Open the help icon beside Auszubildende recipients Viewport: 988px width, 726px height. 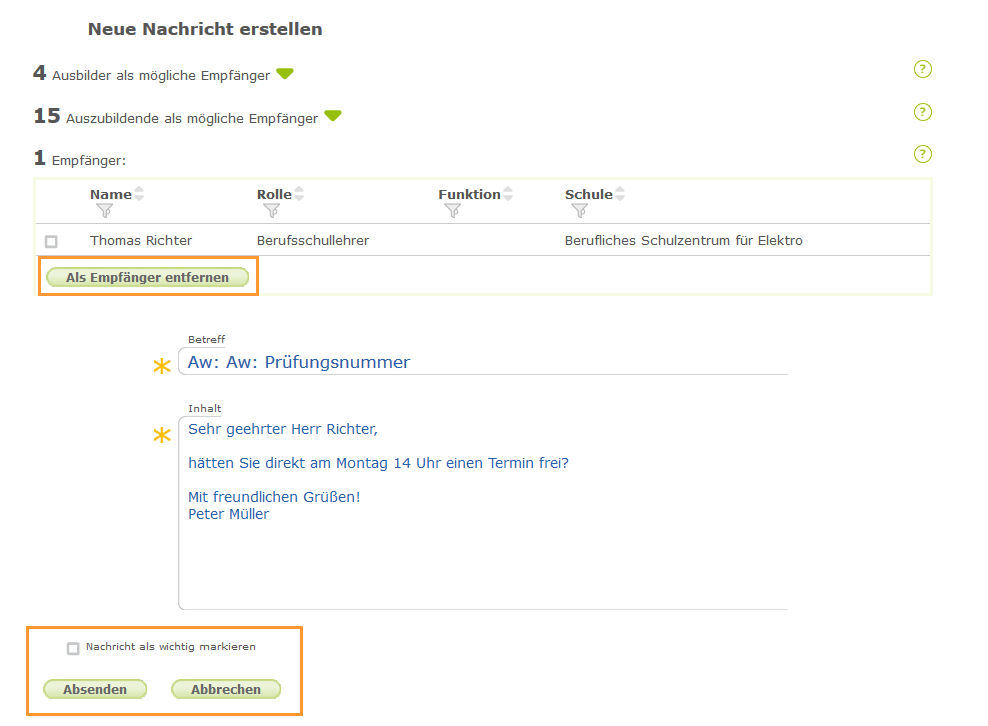(922, 112)
